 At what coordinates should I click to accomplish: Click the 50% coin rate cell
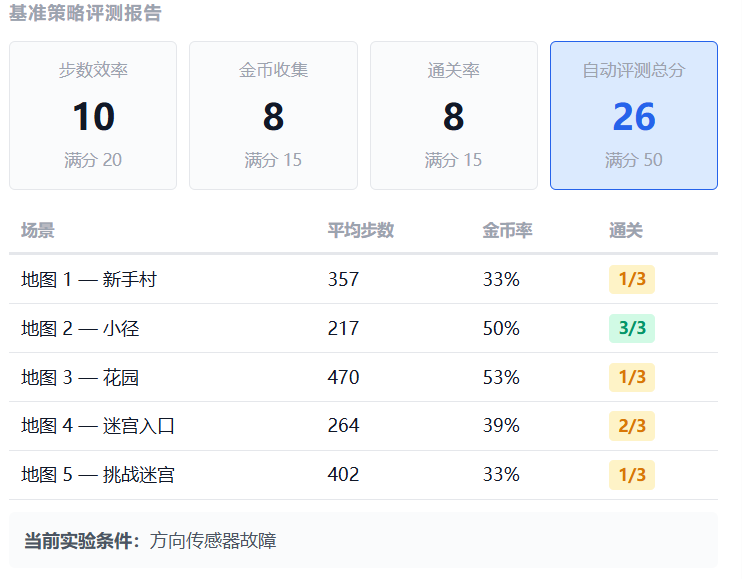501,328
